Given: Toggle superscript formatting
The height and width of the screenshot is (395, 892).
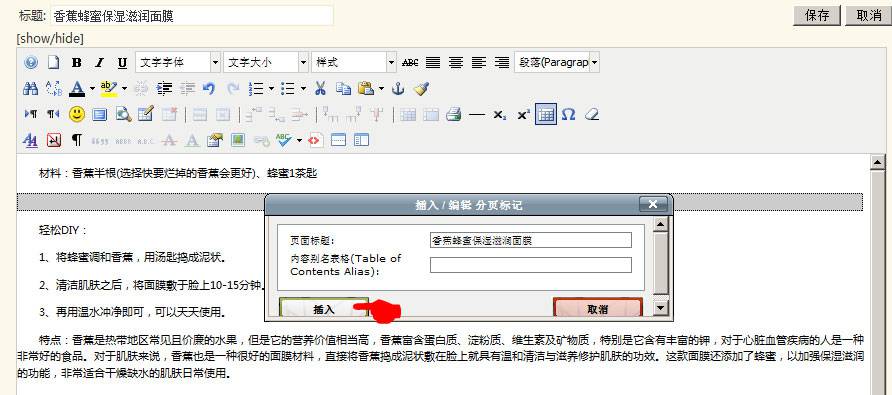Looking at the screenshot, I should coord(523,114).
